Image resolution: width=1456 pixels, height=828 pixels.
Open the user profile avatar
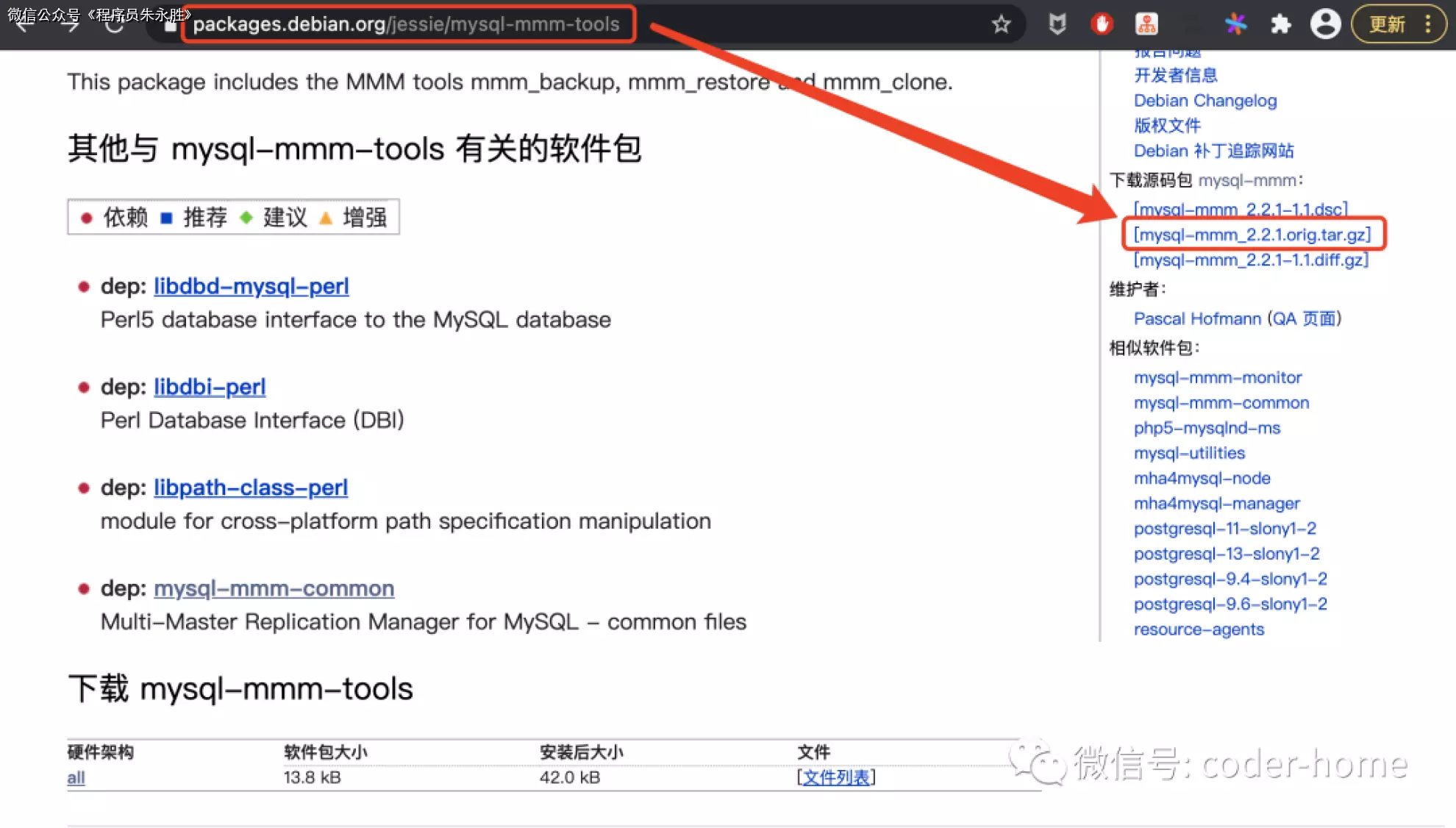coord(1325,24)
